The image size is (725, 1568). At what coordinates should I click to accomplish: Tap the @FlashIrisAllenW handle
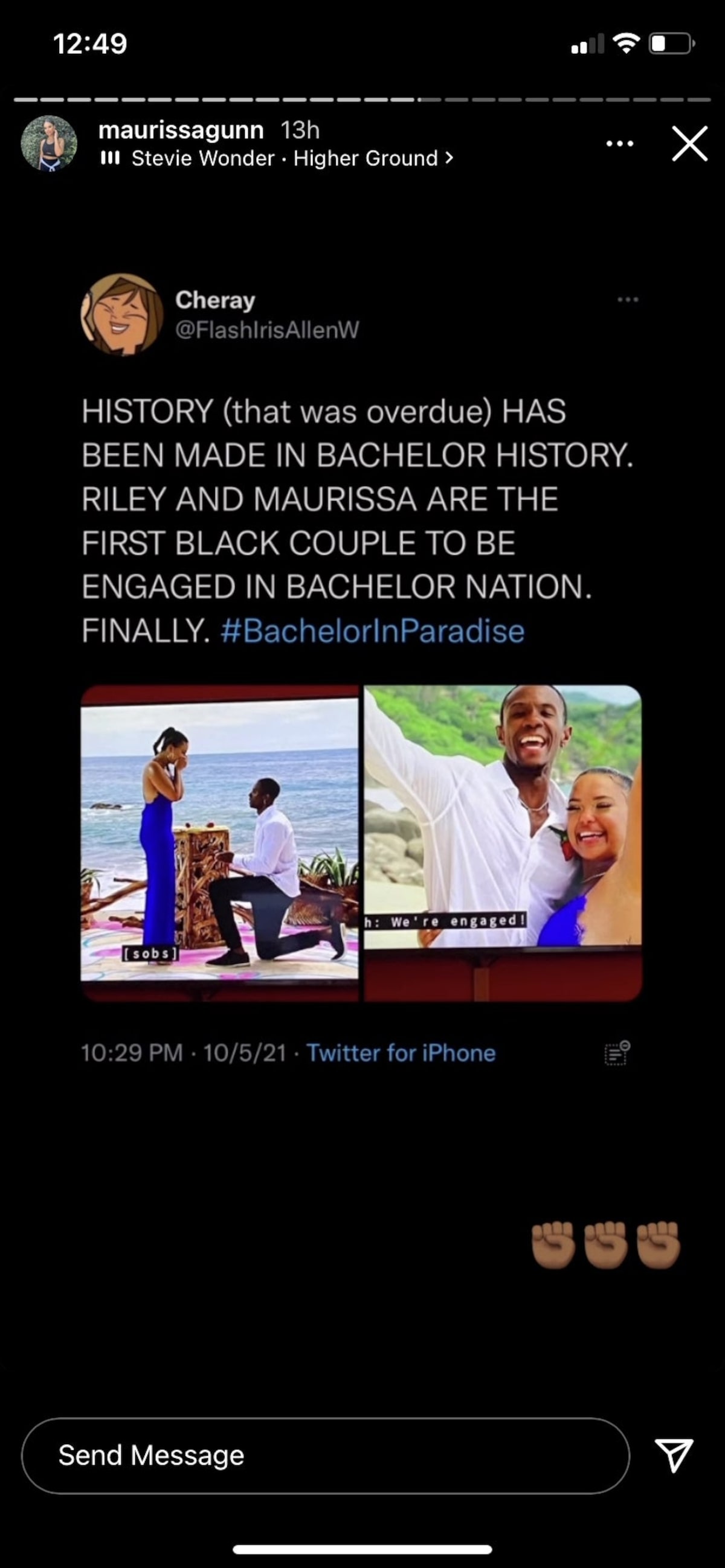click(267, 330)
